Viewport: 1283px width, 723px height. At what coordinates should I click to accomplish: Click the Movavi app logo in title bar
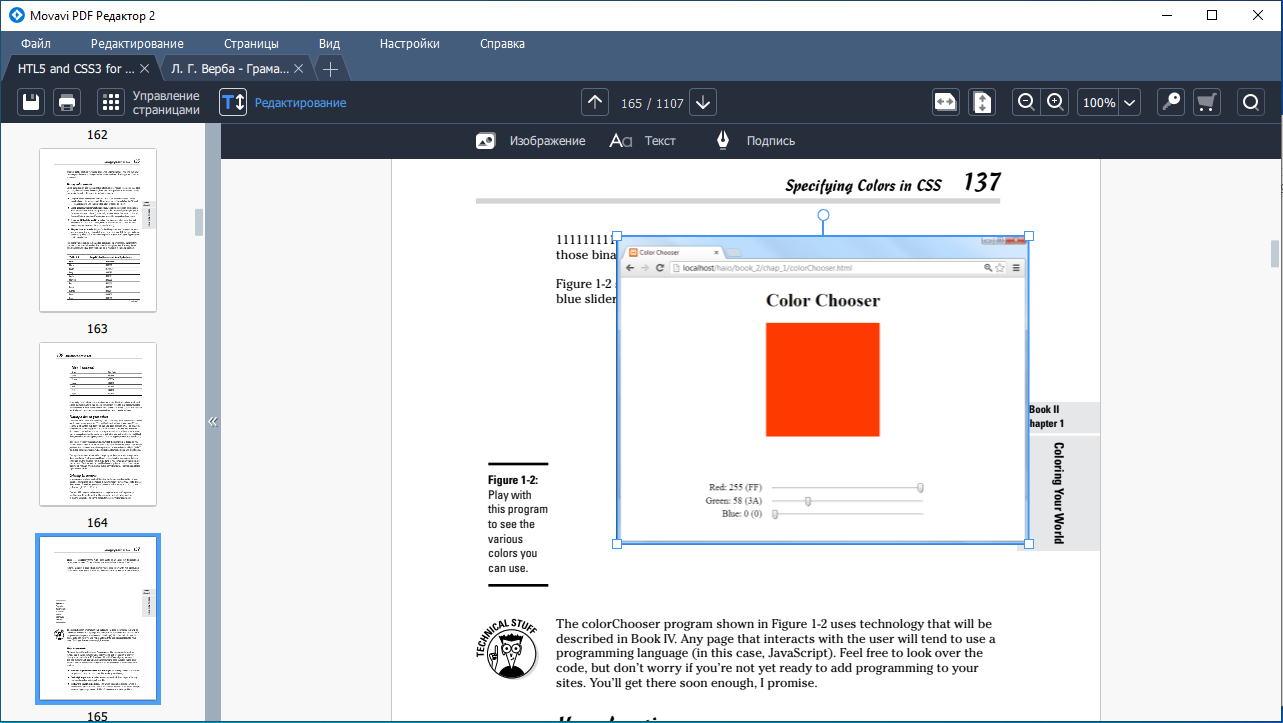pyautogui.click(x=17, y=15)
